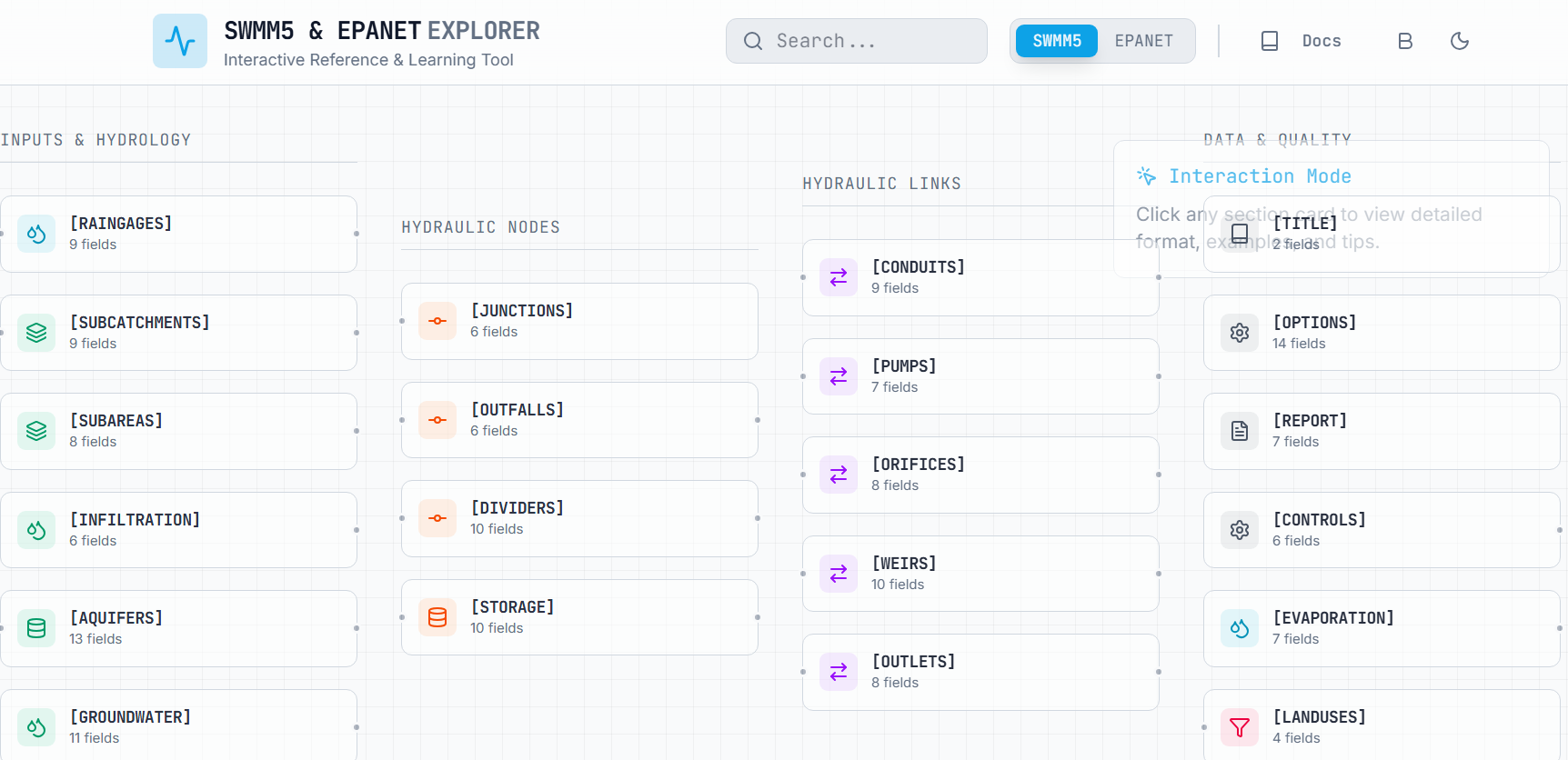
Task: Toggle dark mode with the moon icon
Action: pos(1460,41)
